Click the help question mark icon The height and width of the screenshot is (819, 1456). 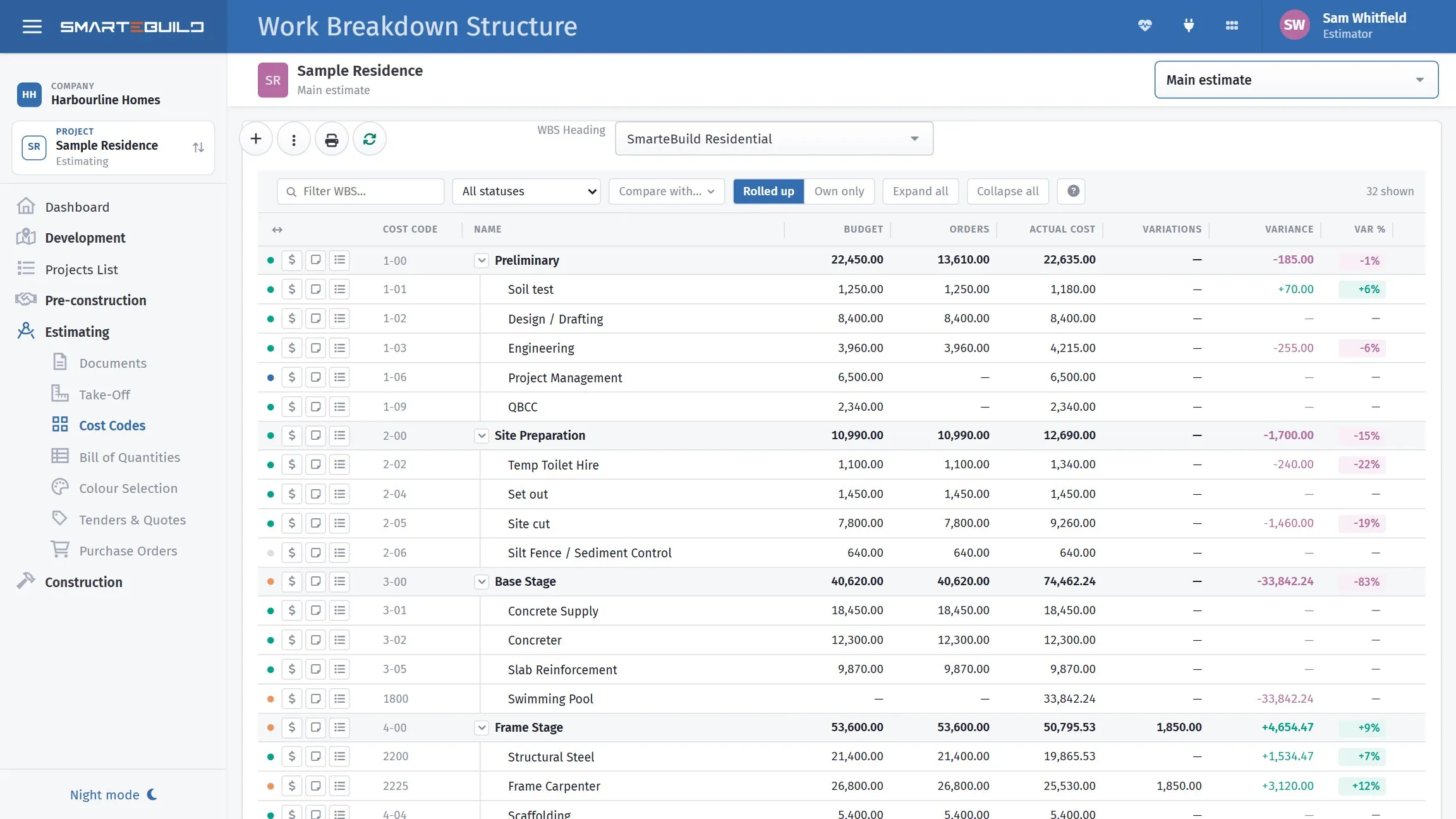[x=1073, y=191]
